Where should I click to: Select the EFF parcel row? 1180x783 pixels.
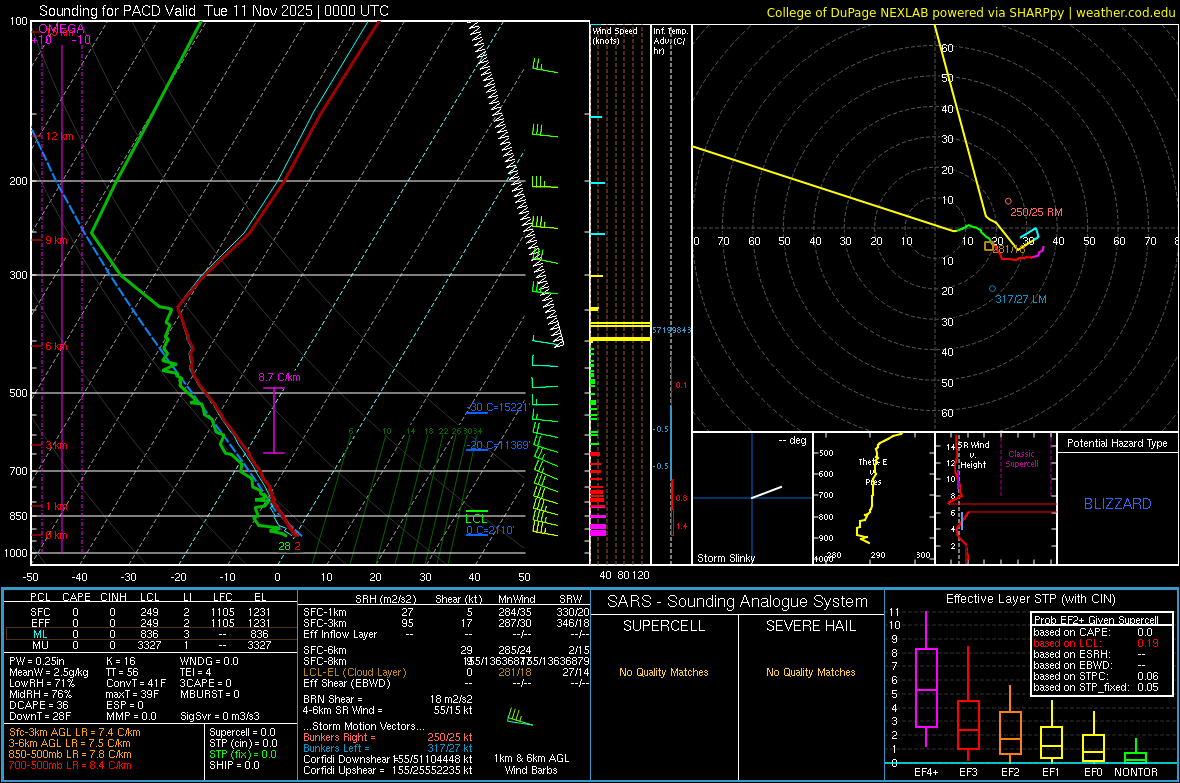pos(149,623)
